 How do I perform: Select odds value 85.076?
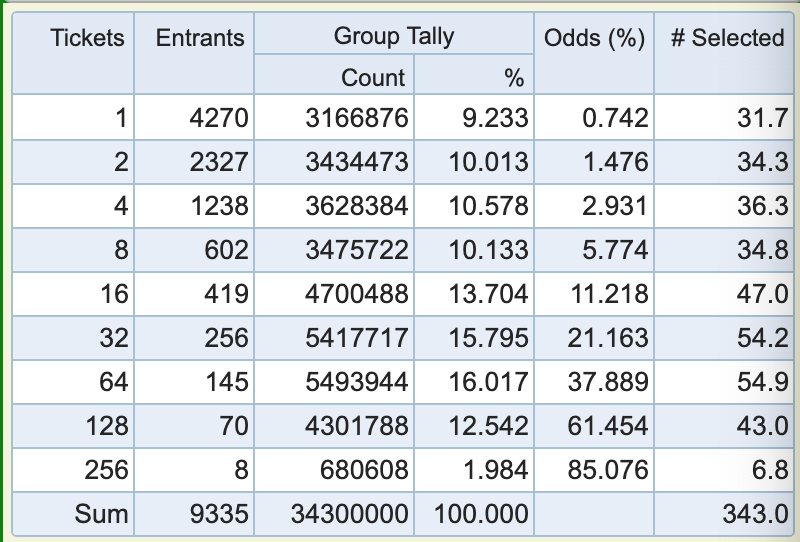608,470
